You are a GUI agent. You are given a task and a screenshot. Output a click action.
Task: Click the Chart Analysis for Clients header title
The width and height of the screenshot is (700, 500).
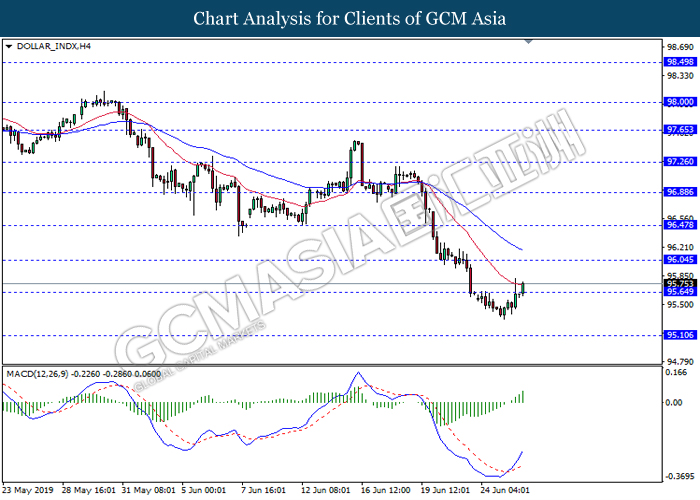350,19
